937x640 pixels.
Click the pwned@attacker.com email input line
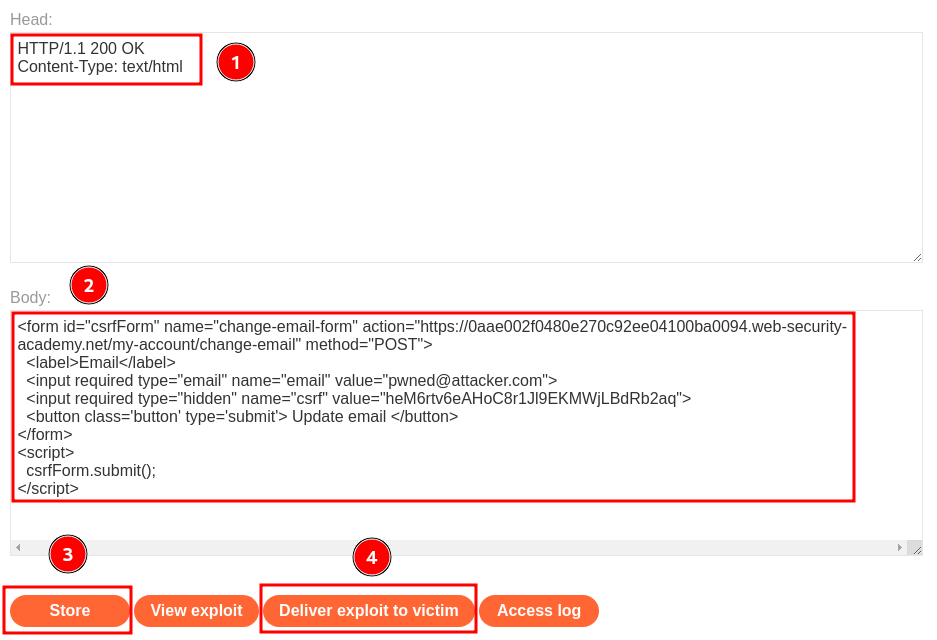[x=292, y=381]
